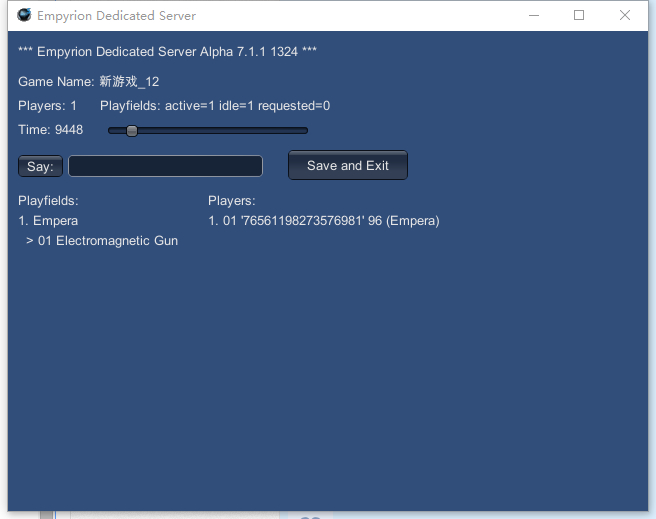
Task: Click the Say: button
Action: click(x=40, y=166)
